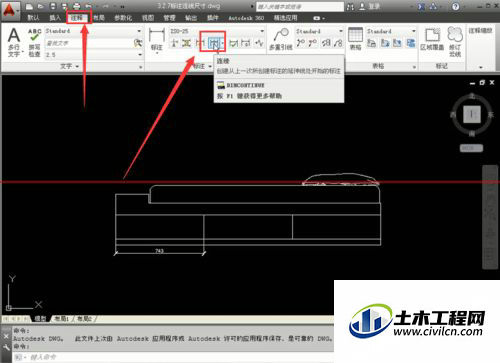Screen dimensions: 500x363
Task: Click the command line wrench customize icon
Action: click(x=6, y=348)
